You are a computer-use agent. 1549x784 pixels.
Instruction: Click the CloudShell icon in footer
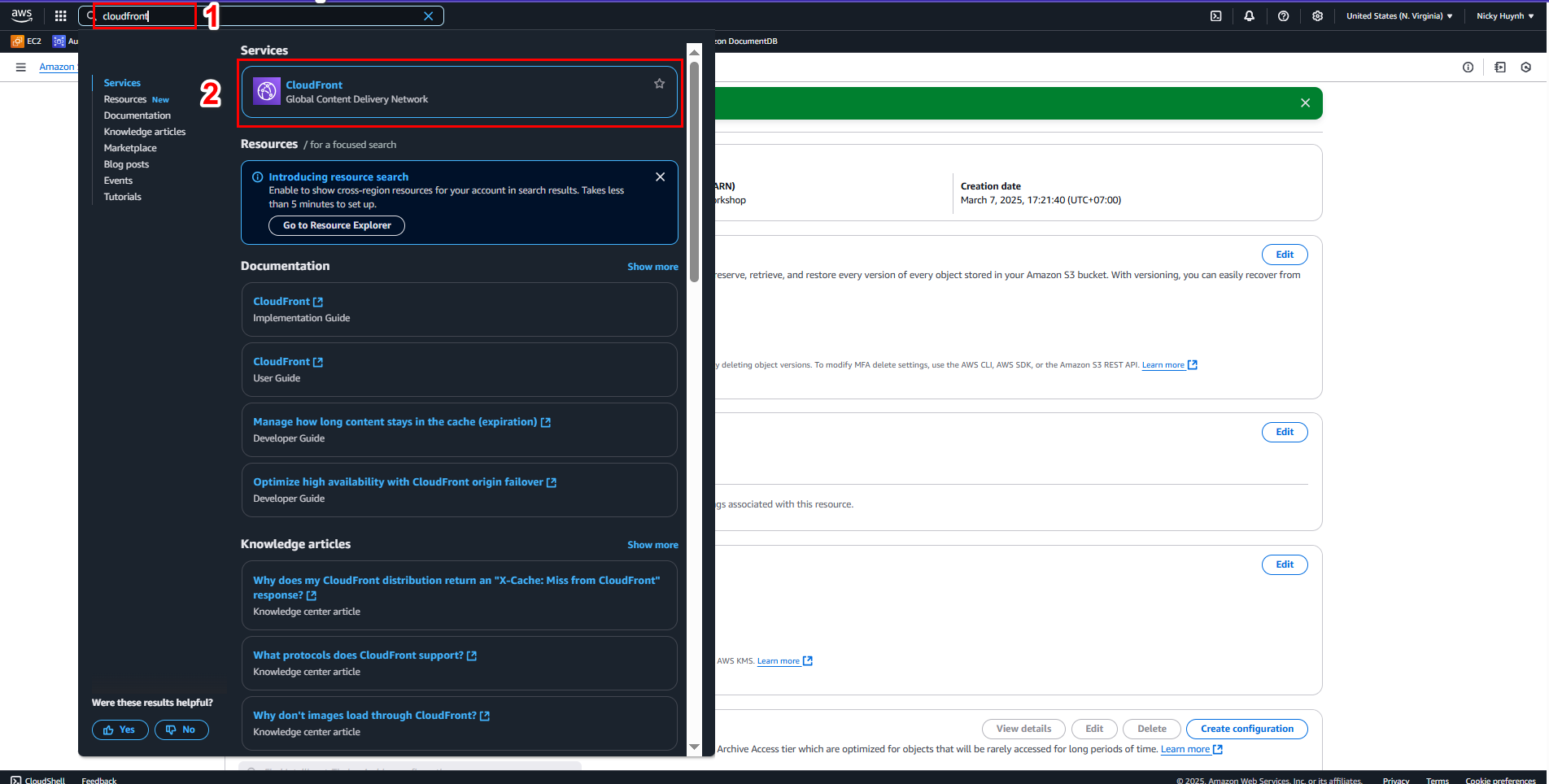coord(16,779)
